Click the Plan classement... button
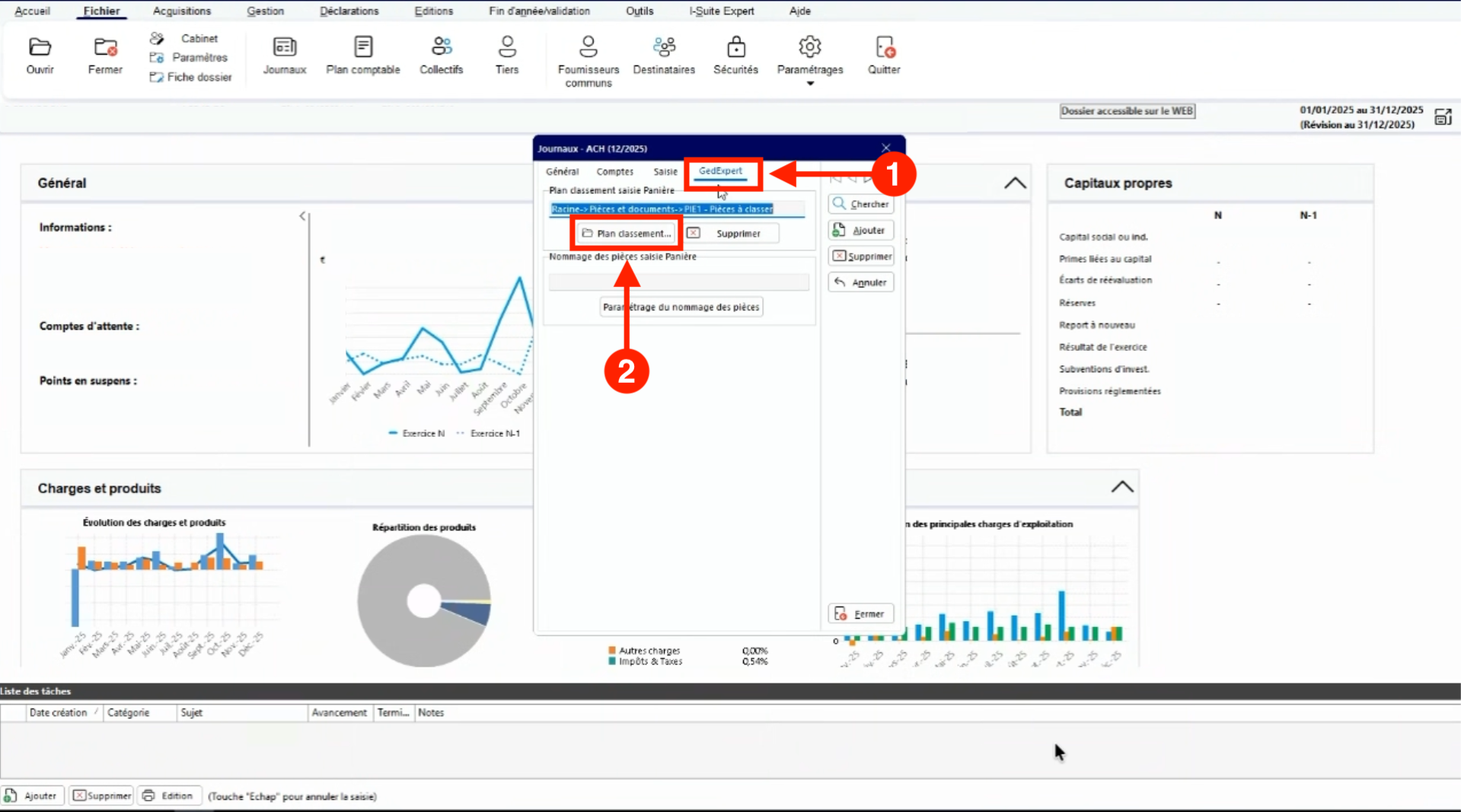 (627, 233)
